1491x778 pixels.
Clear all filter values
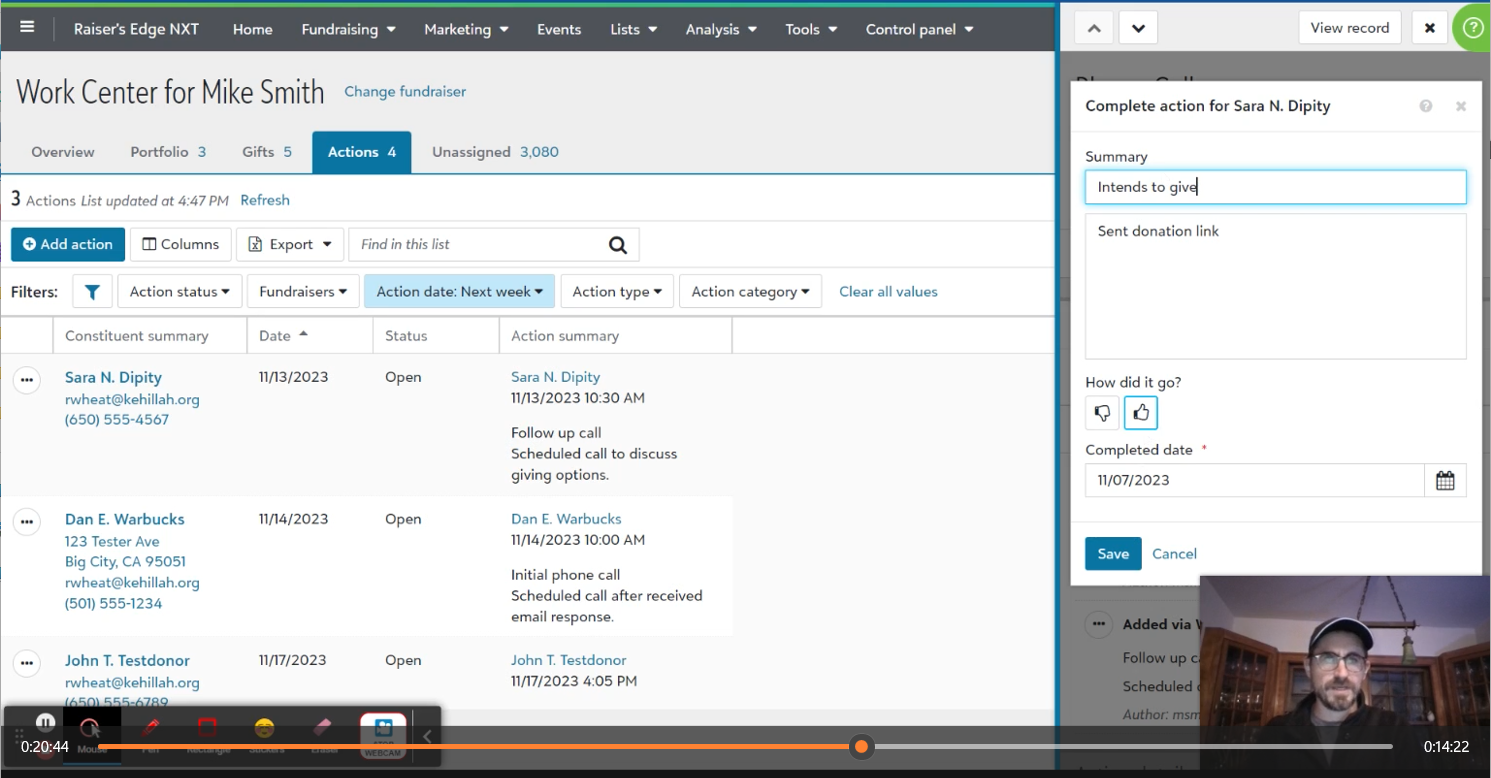(x=888, y=292)
